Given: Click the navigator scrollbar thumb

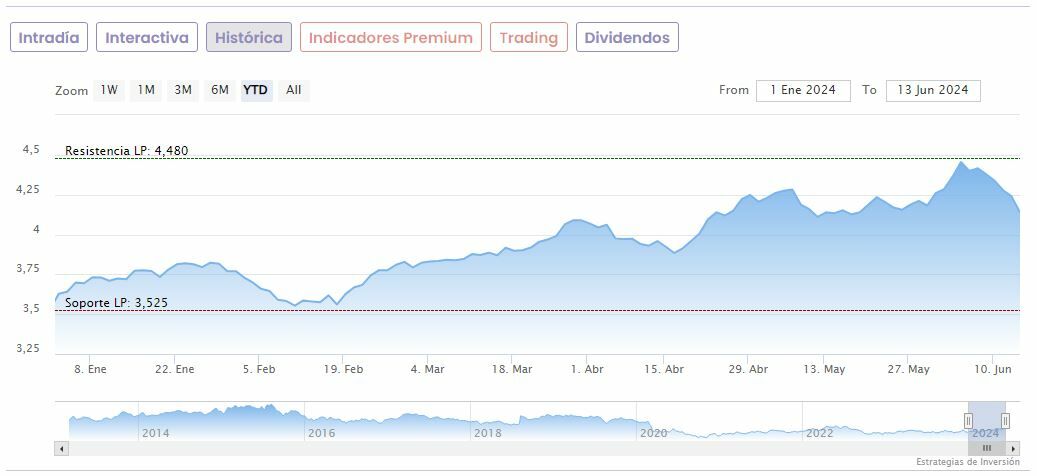Looking at the screenshot, I should 986,448.
